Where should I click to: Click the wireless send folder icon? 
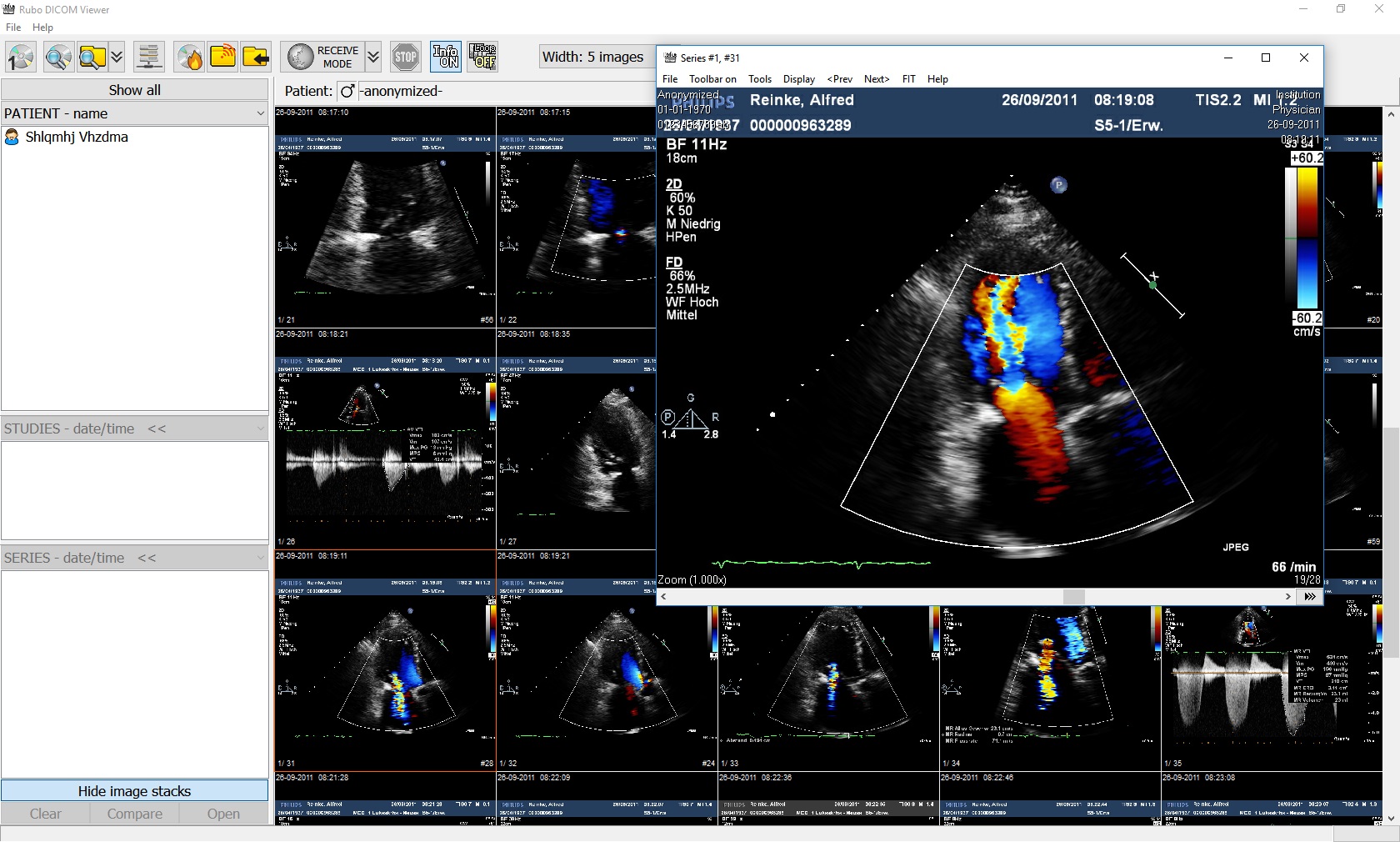(222, 57)
